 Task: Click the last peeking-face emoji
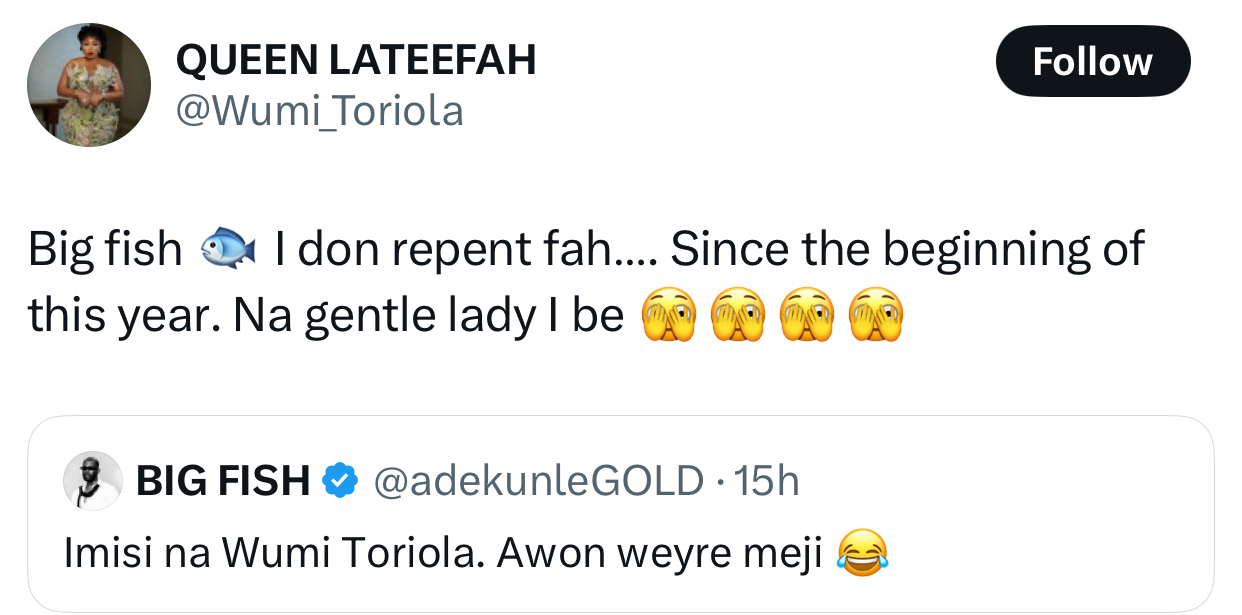coord(875,317)
